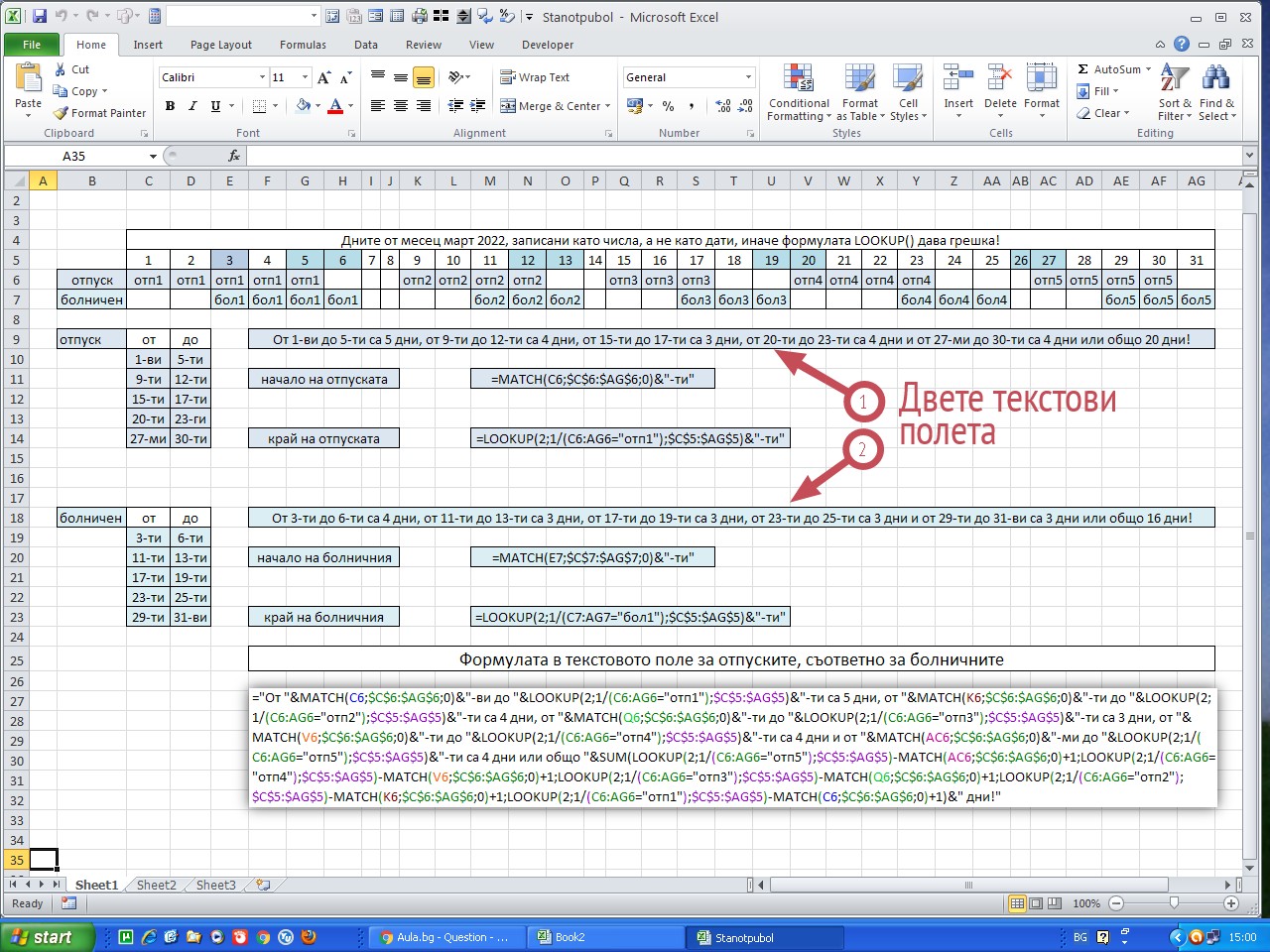
Task: Apply percent style to cells
Action: click(669, 105)
